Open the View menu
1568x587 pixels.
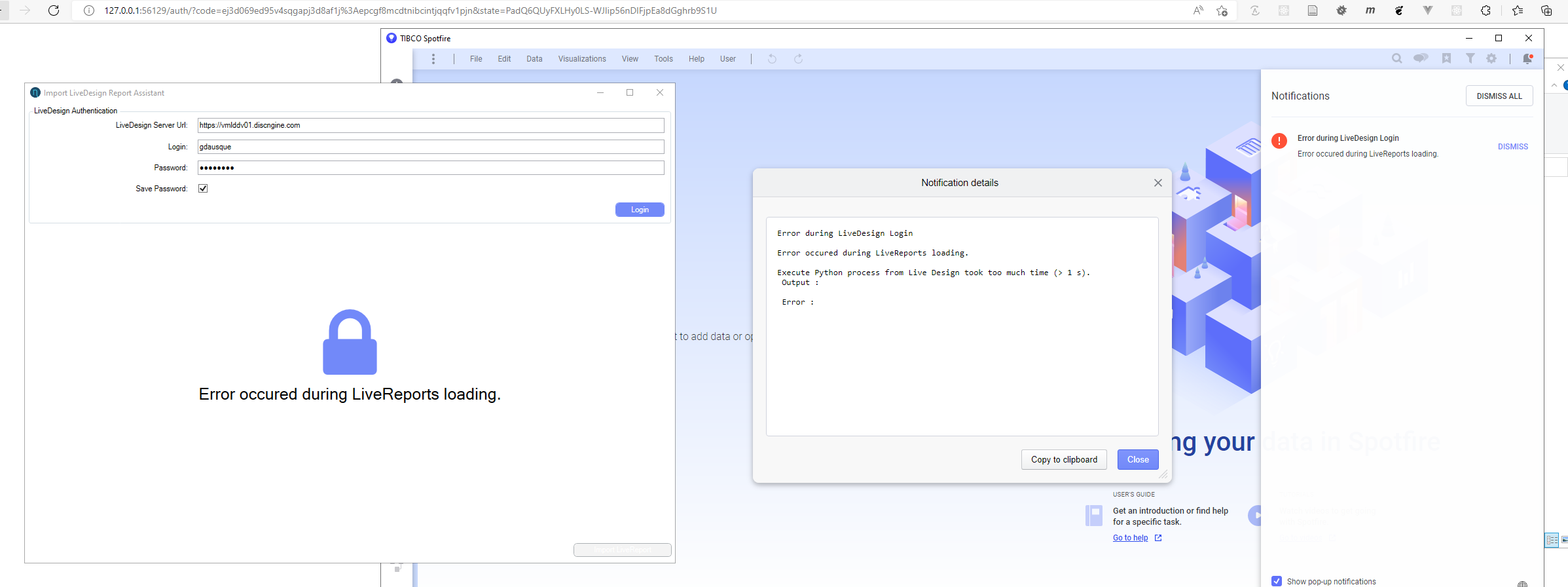(x=630, y=59)
